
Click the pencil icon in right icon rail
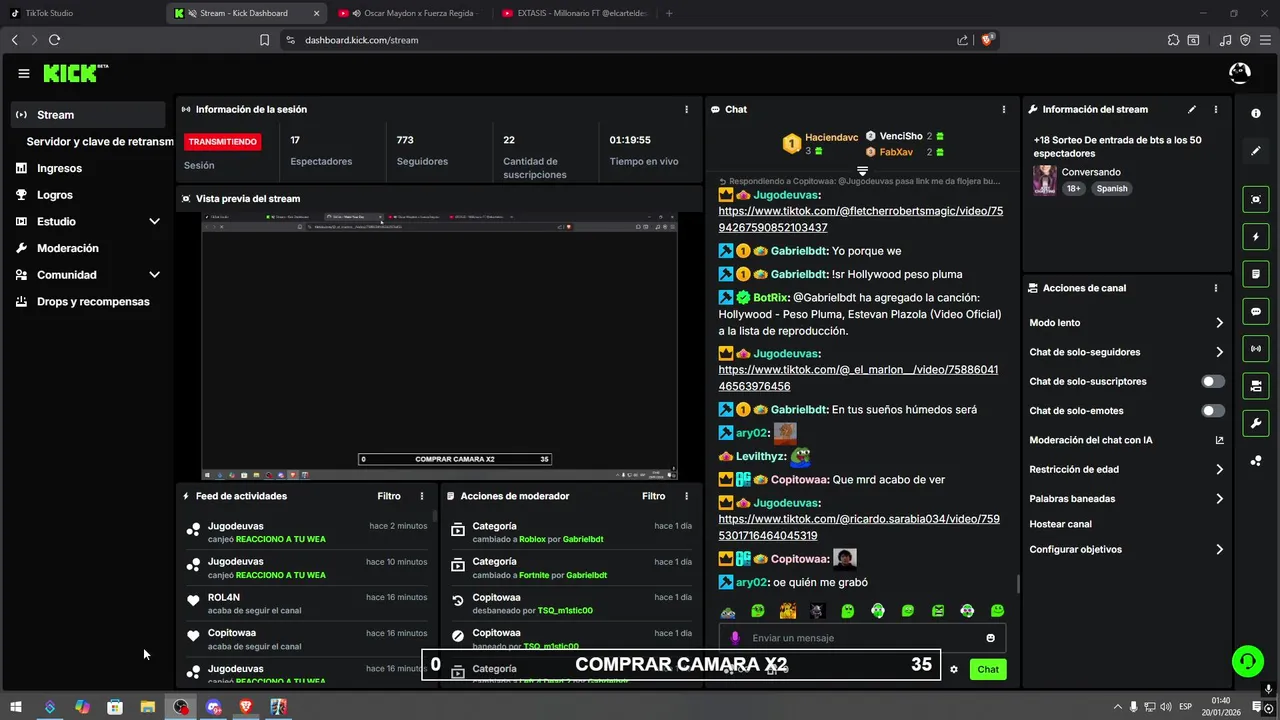[1256, 151]
